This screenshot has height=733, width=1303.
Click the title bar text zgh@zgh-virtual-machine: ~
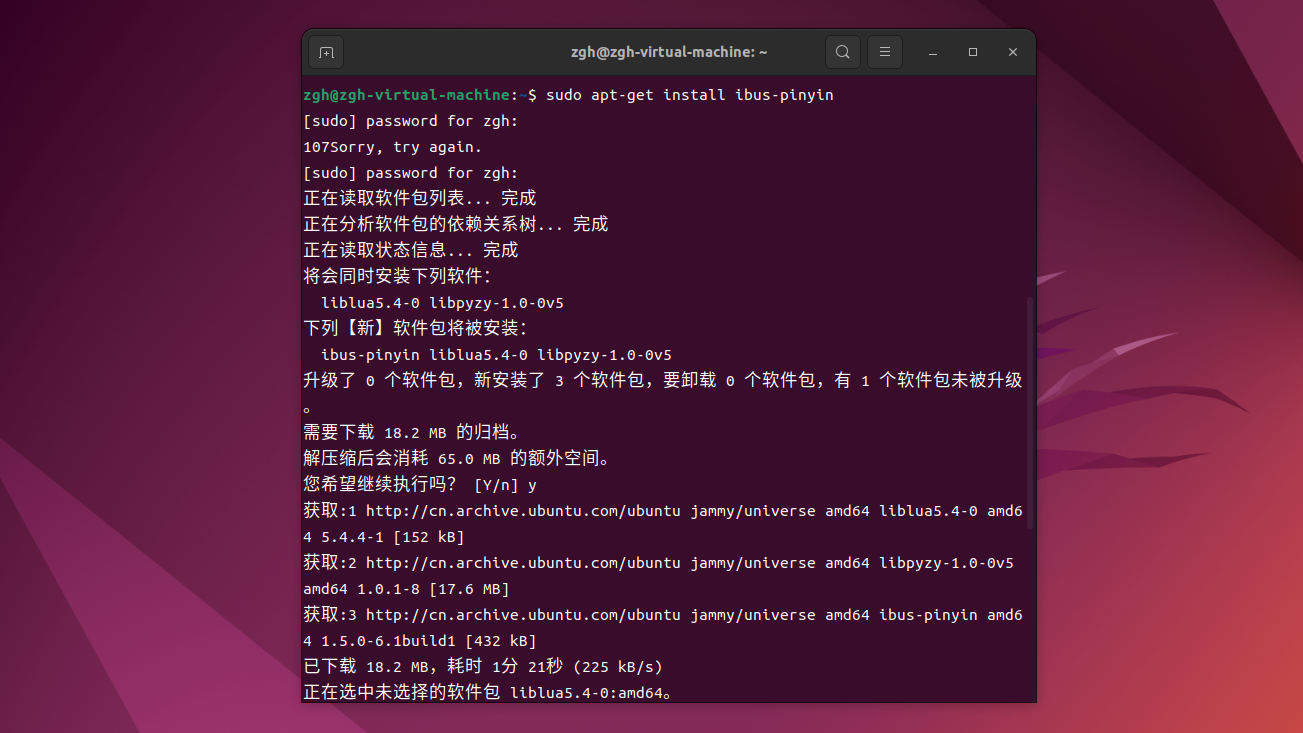pos(668,52)
